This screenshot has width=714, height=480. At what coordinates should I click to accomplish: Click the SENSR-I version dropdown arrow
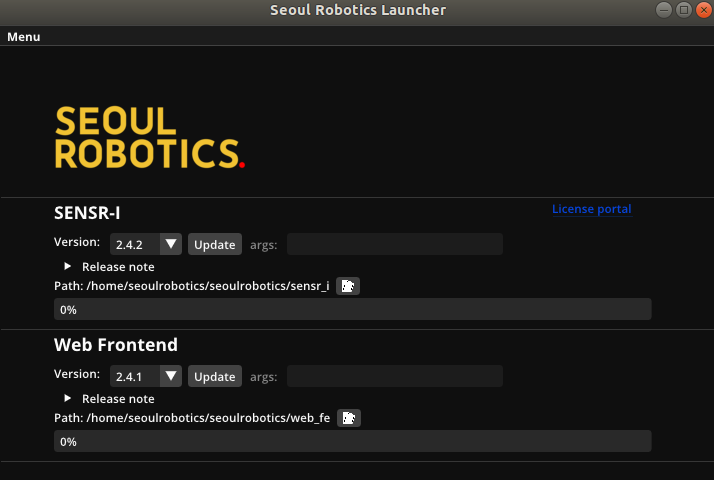[171, 245]
